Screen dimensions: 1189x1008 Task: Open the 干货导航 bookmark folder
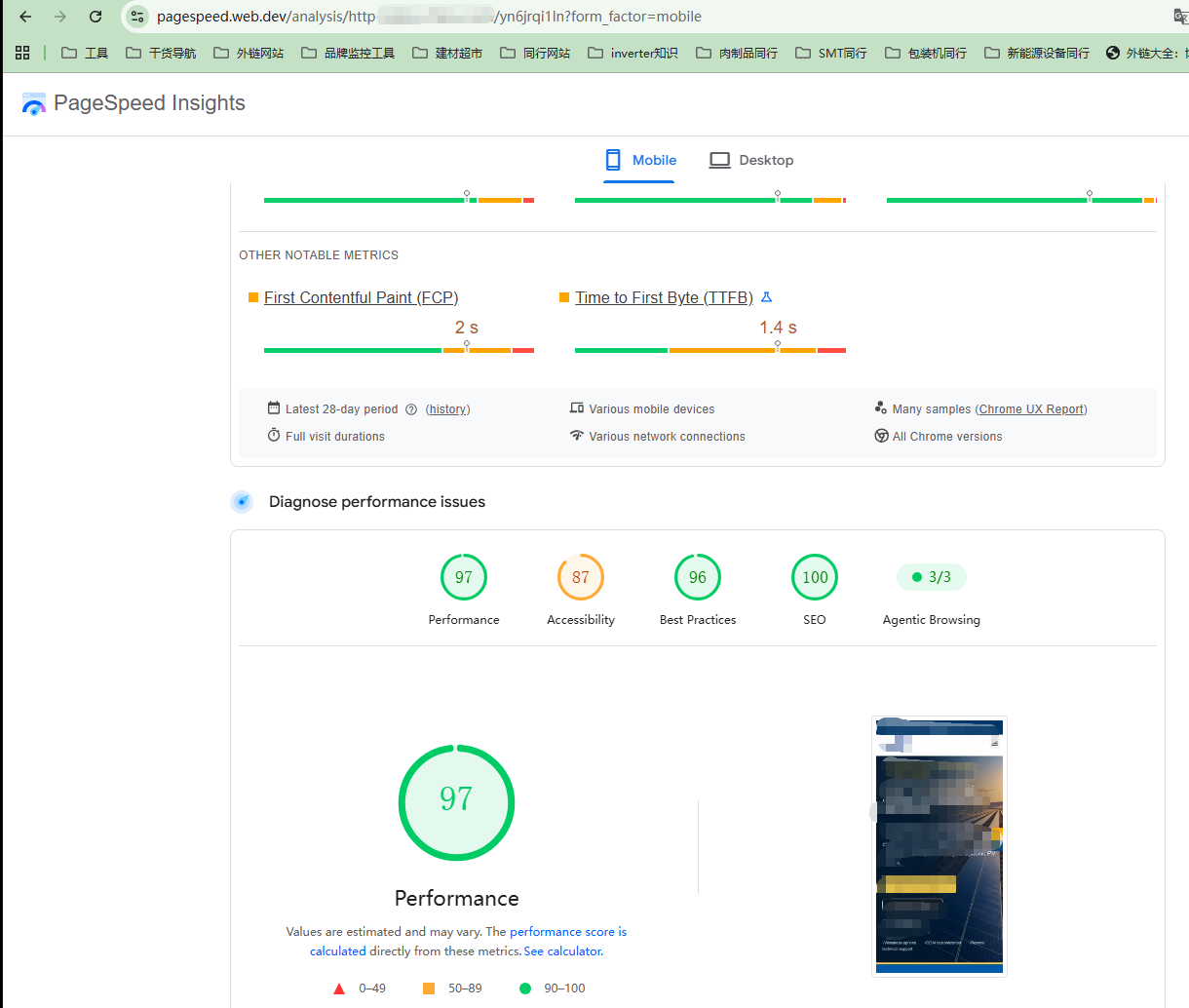[x=161, y=53]
